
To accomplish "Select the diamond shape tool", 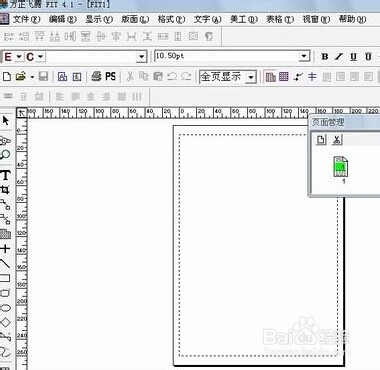I will 5,322.
